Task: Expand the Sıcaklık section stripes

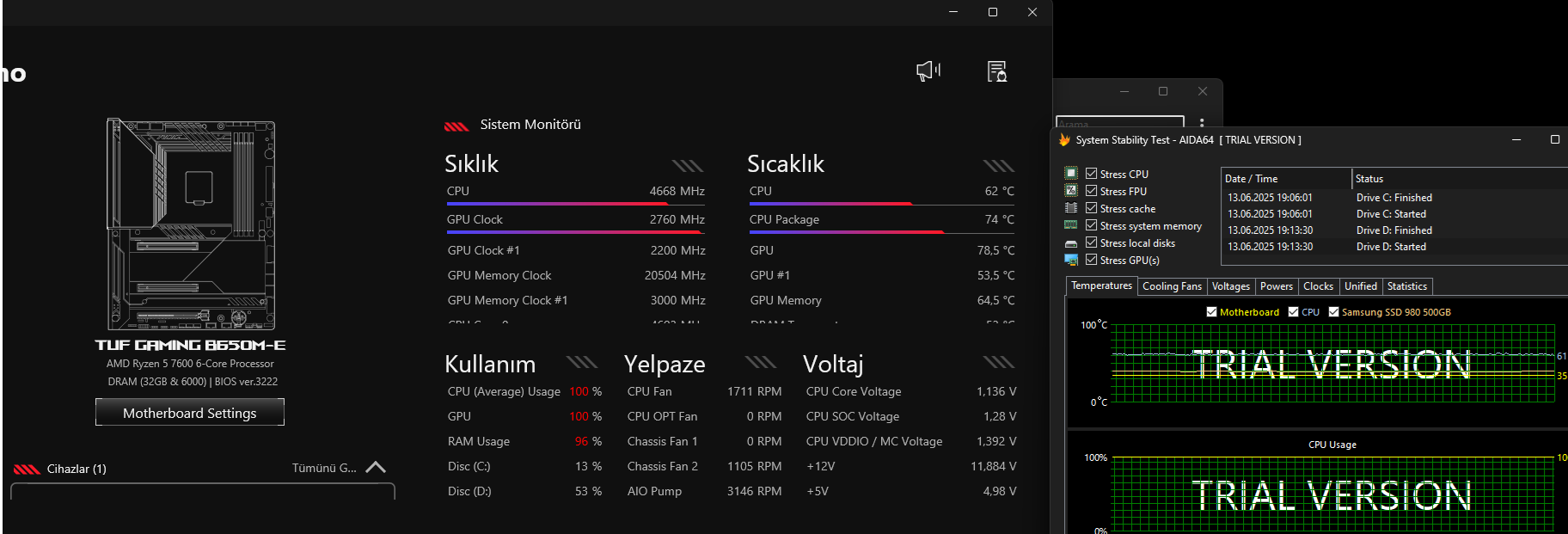Action: 998,166
